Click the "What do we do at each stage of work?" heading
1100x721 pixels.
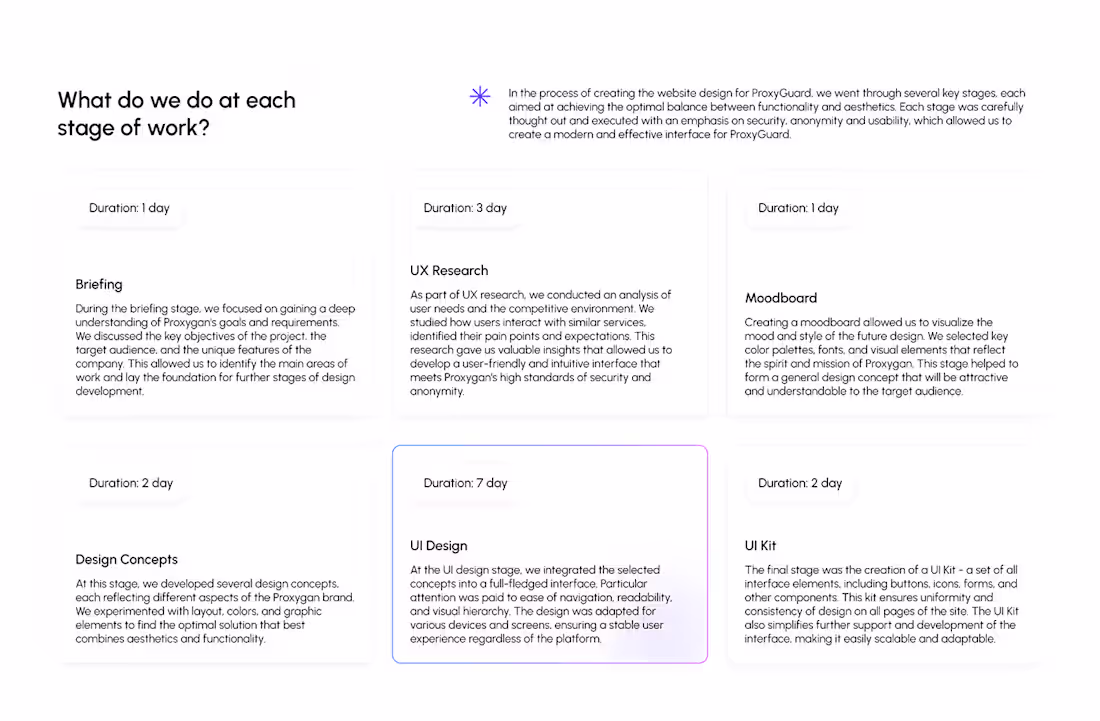(177, 114)
